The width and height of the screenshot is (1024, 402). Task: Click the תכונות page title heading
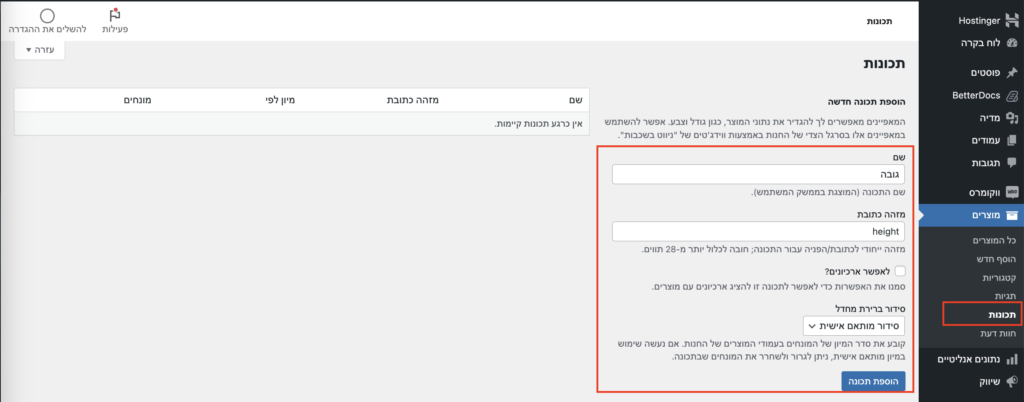pyautogui.click(x=885, y=64)
